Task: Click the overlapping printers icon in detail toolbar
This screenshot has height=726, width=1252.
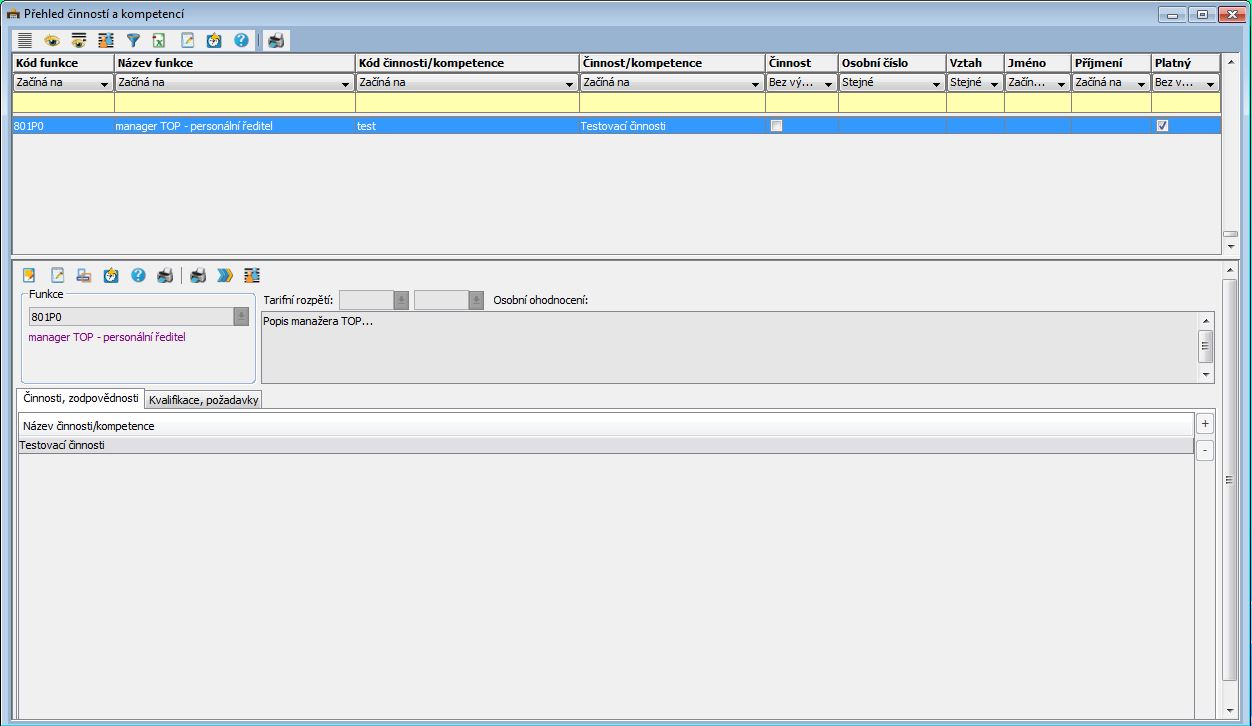Action: pyautogui.click(x=85, y=275)
